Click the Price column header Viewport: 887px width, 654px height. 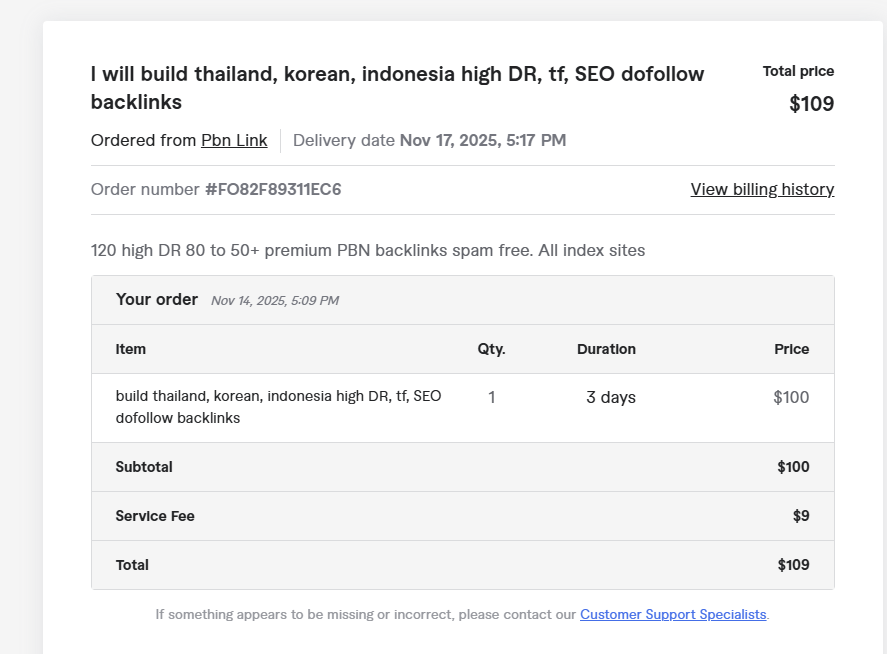(791, 349)
